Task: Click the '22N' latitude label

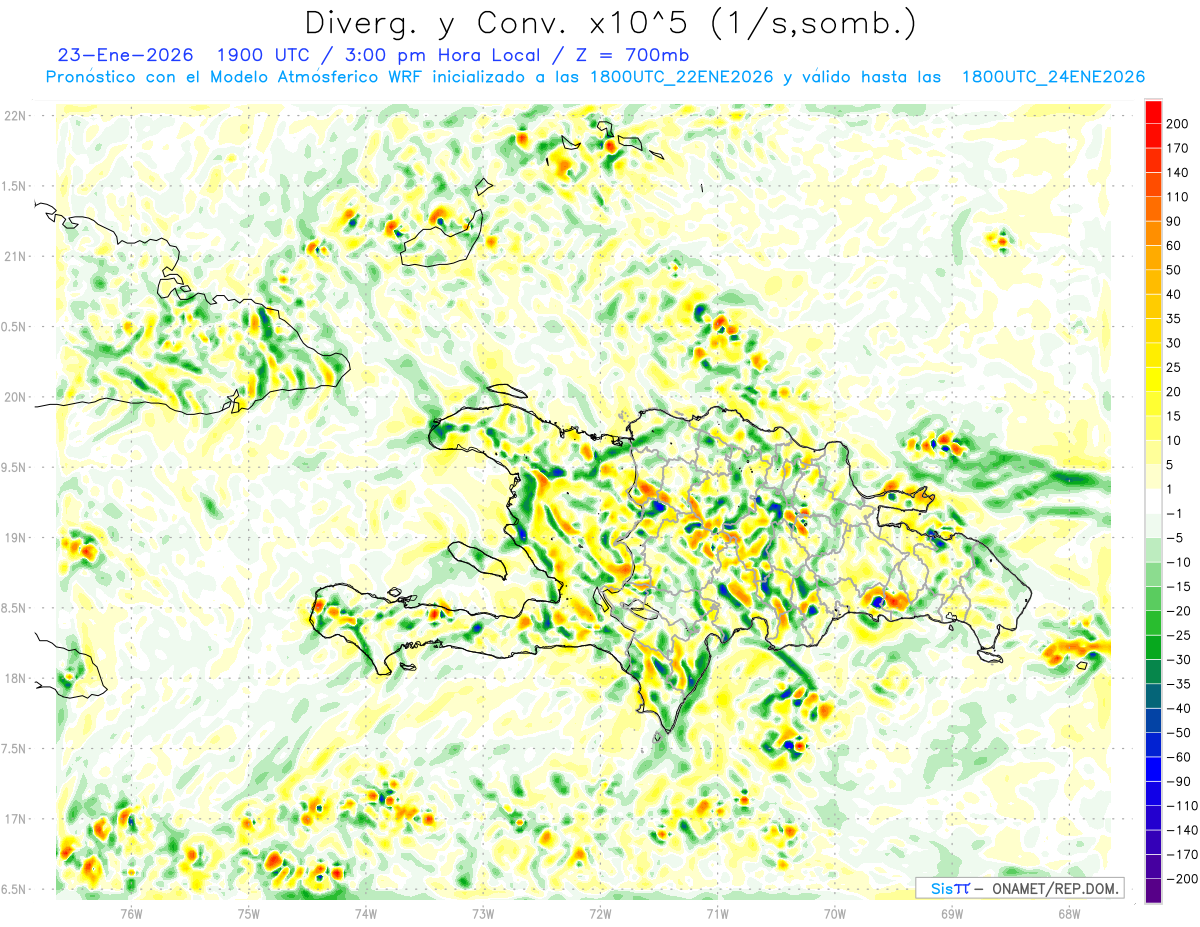Action: (14, 116)
